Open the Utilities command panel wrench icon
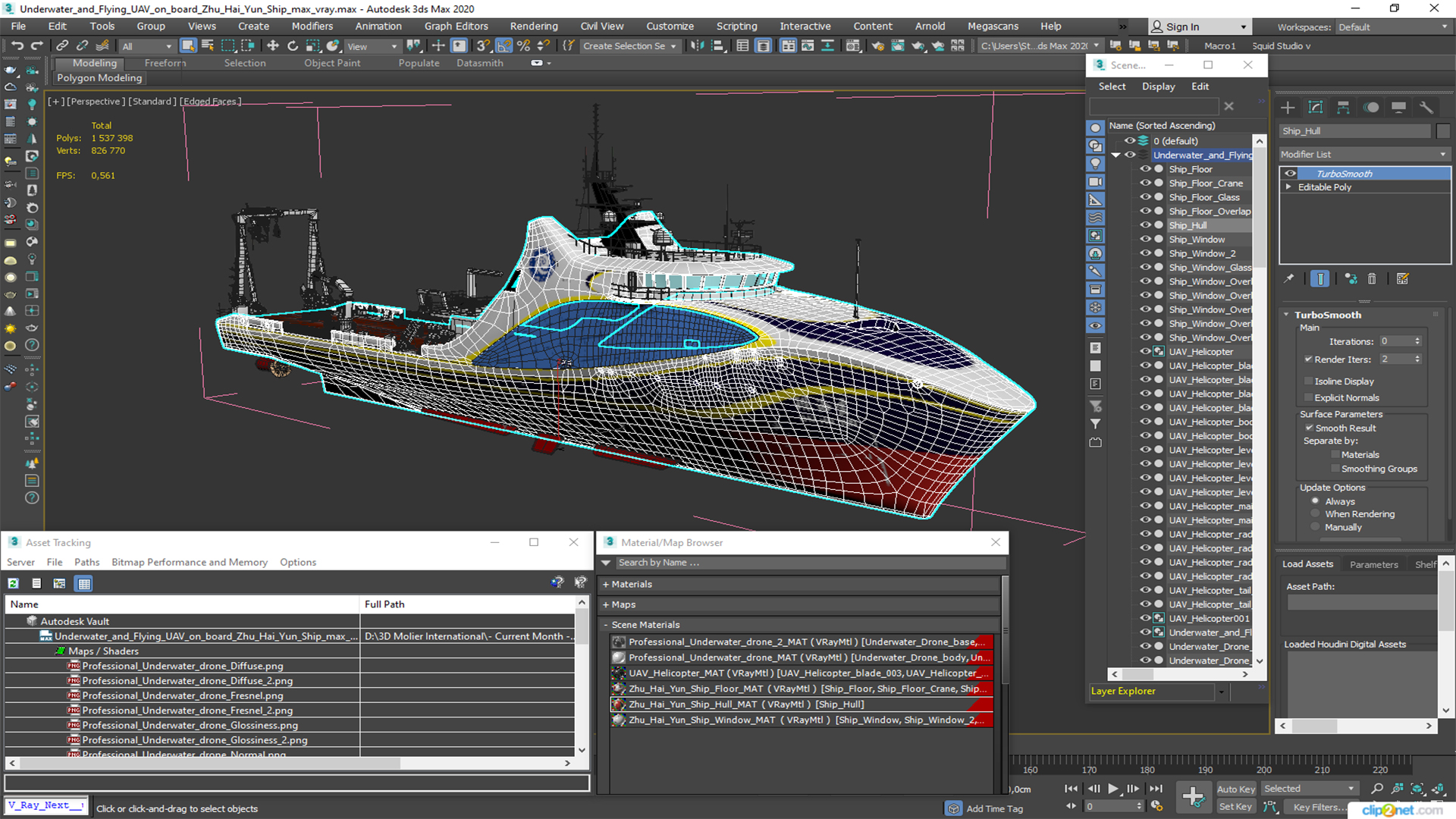 (x=1426, y=107)
